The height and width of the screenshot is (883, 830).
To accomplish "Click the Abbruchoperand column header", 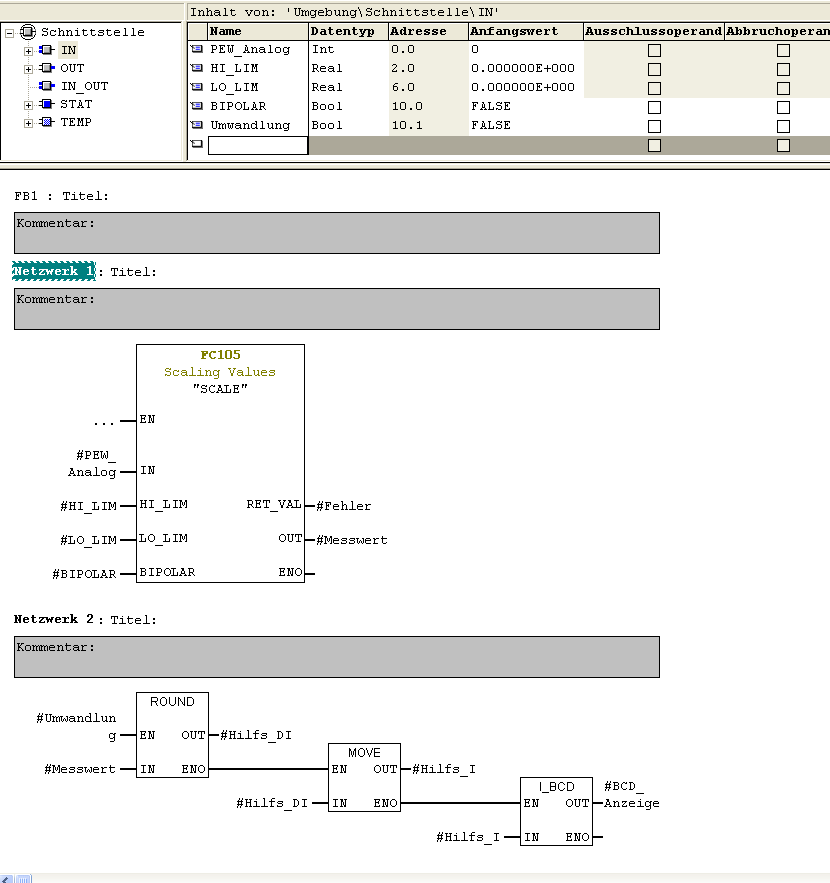I will [x=777, y=32].
